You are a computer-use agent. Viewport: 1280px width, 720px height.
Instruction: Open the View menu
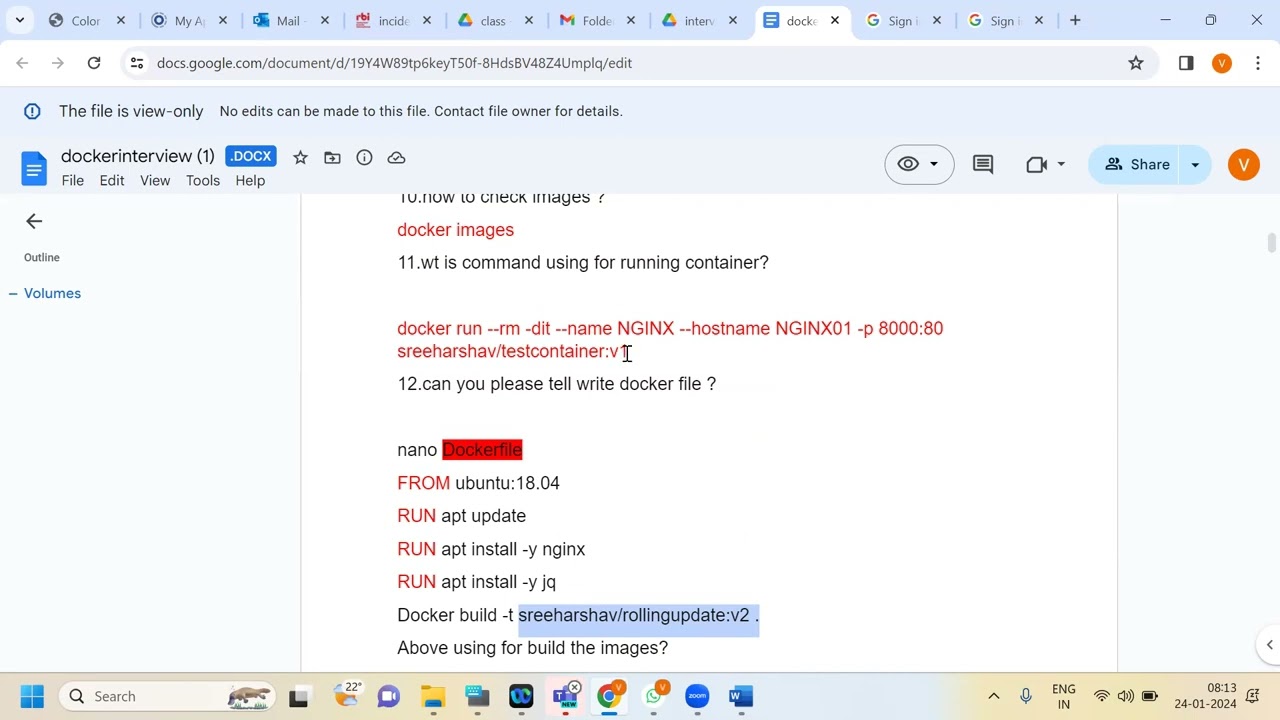pyautogui.click(x=155, y=180)
